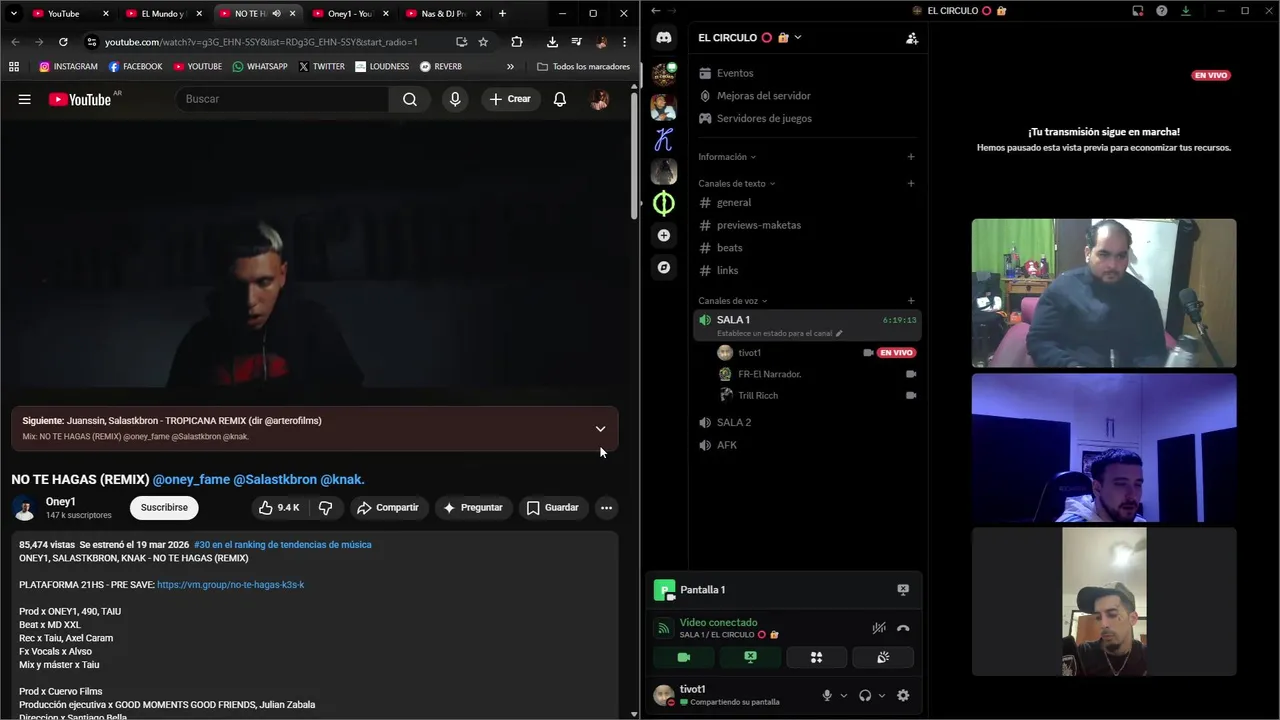Dislike the video with thumbs-down icon
The width and height of the screenshot is (1280, 720).
pyautogui.click(x=325, y=508)
